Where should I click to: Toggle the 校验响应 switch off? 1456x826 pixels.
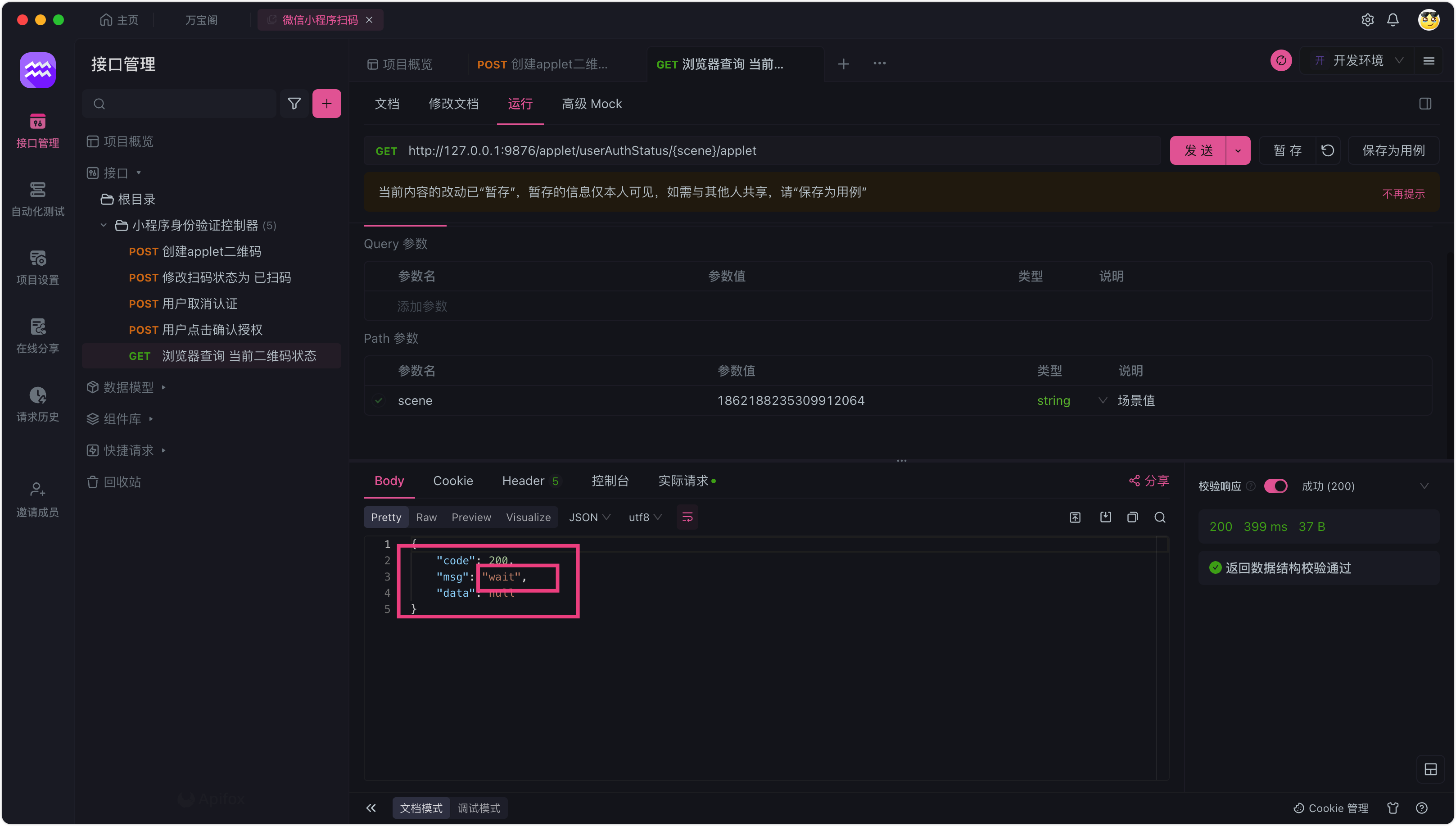1276,486
